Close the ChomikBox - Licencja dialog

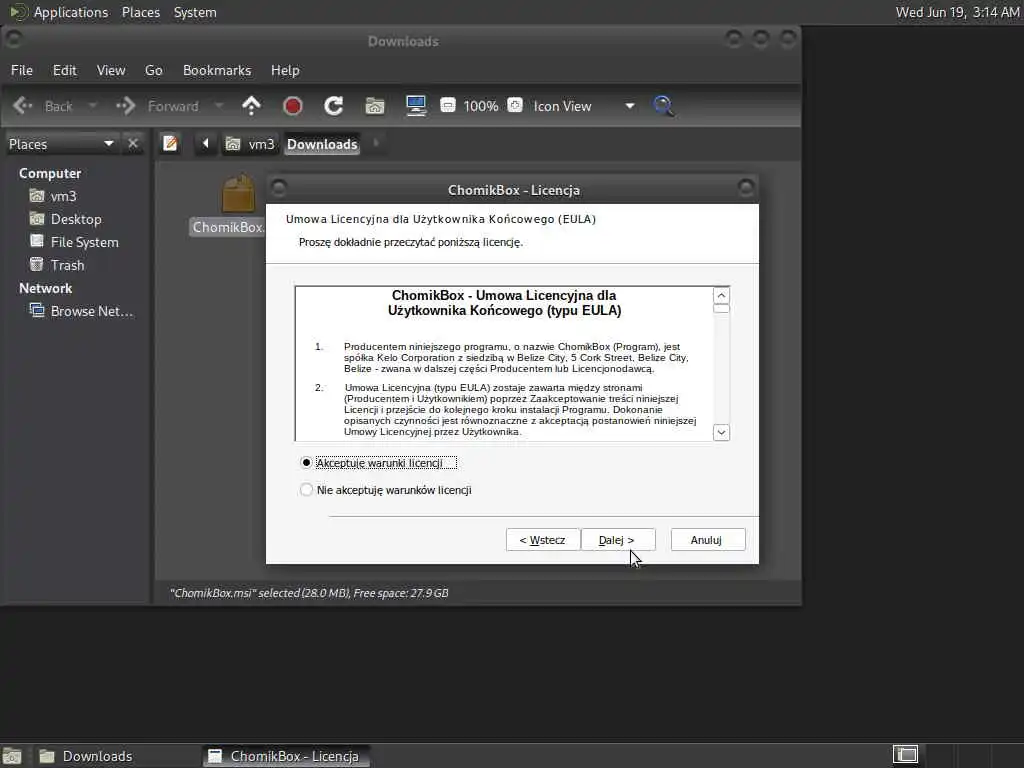[x=746, y=189]
